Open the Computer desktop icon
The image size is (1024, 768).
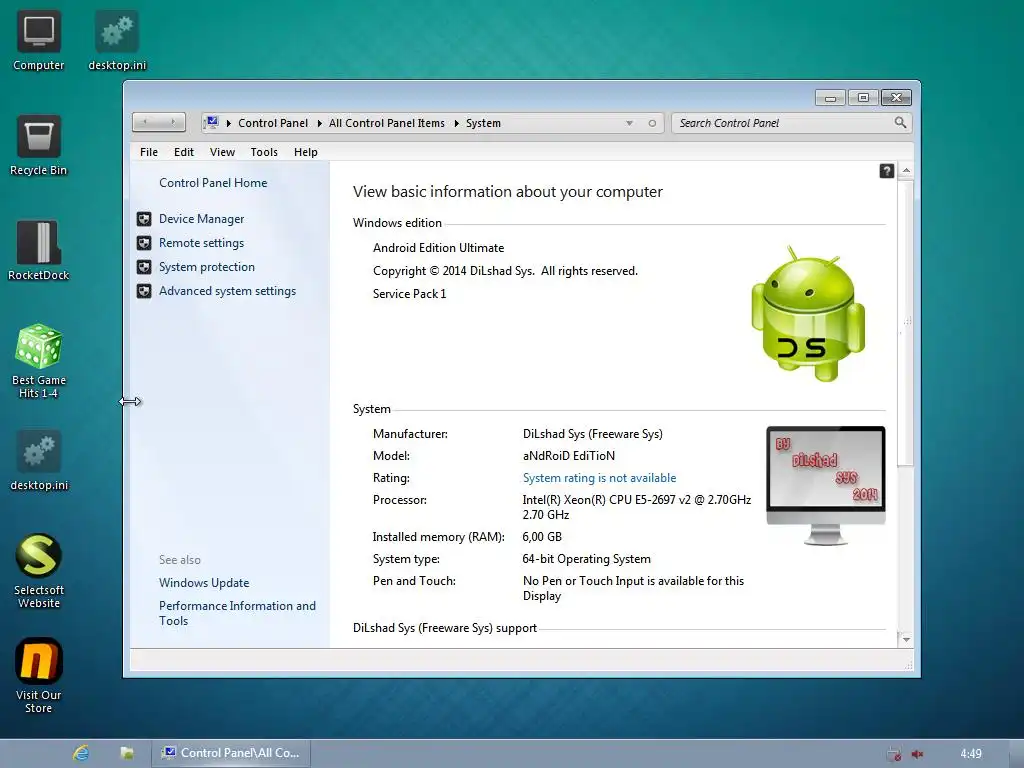click(39, 39)
